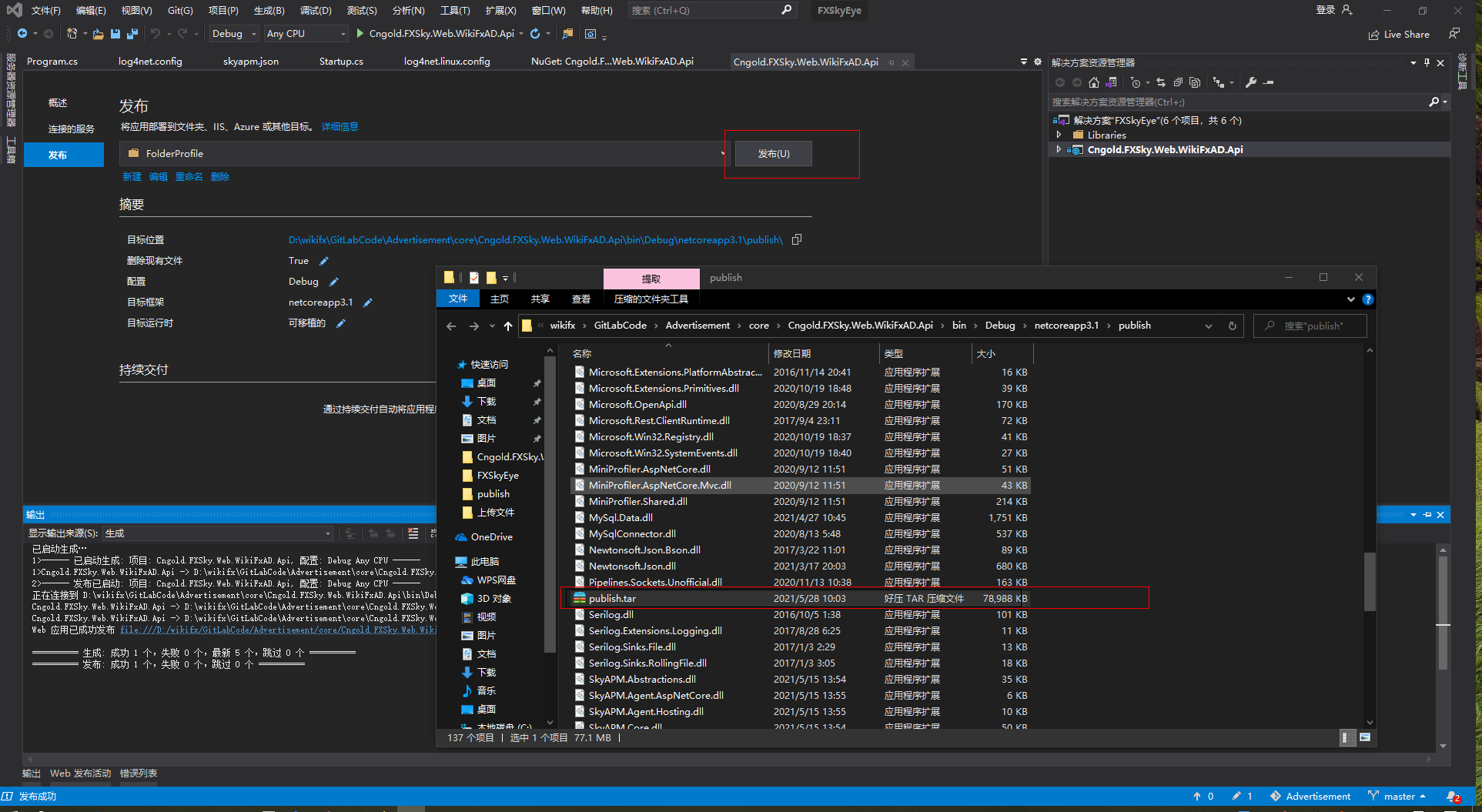
Task: Edit the Debug configuration pencil icon
Action: tap(334, 282)
